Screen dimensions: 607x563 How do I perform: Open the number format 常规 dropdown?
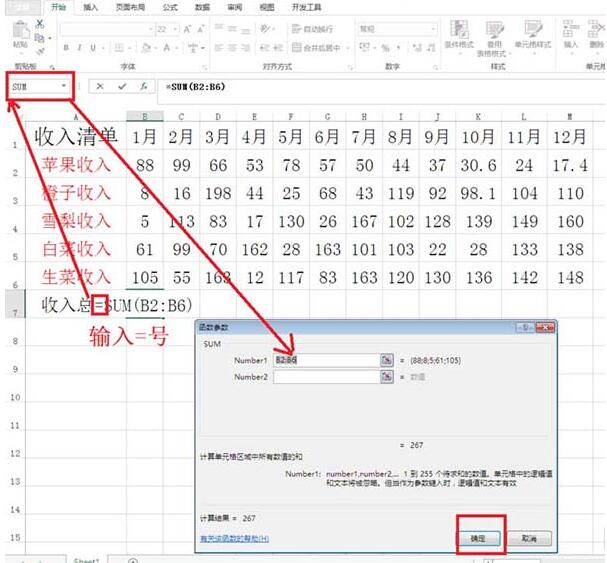(432, 29)
